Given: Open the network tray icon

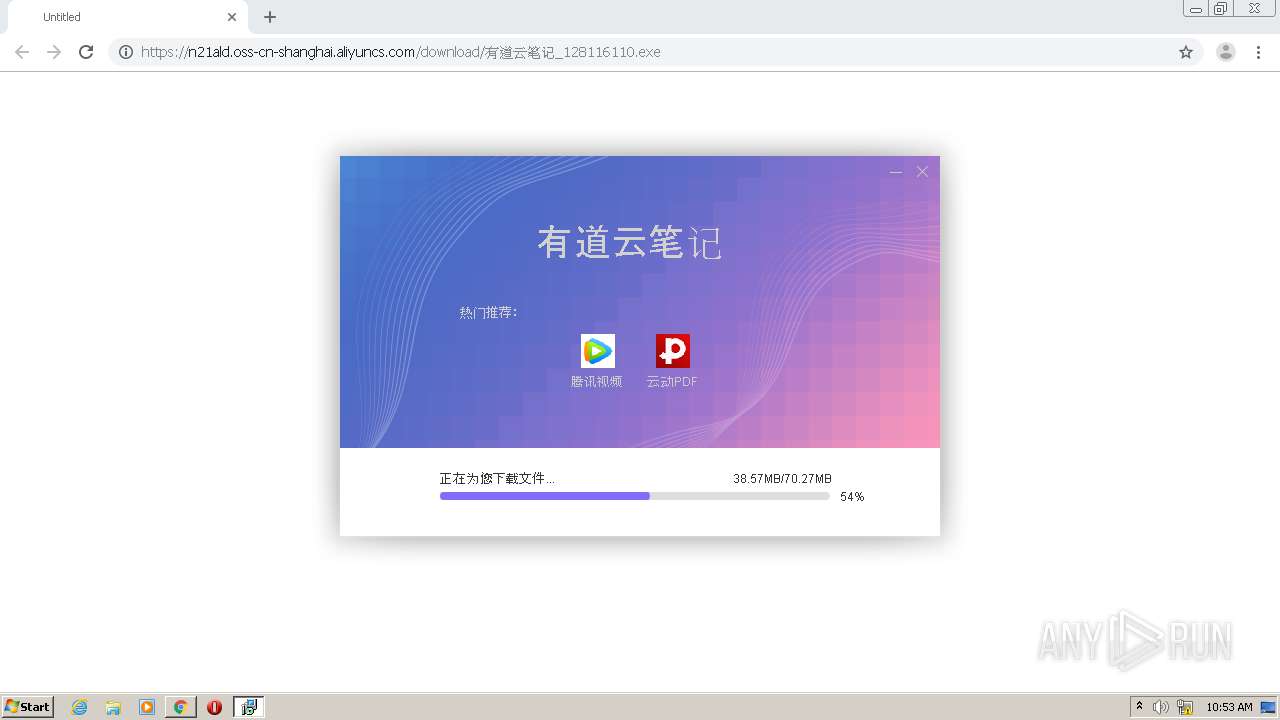Looking at the screenshot, I should tap(1185, 707).
